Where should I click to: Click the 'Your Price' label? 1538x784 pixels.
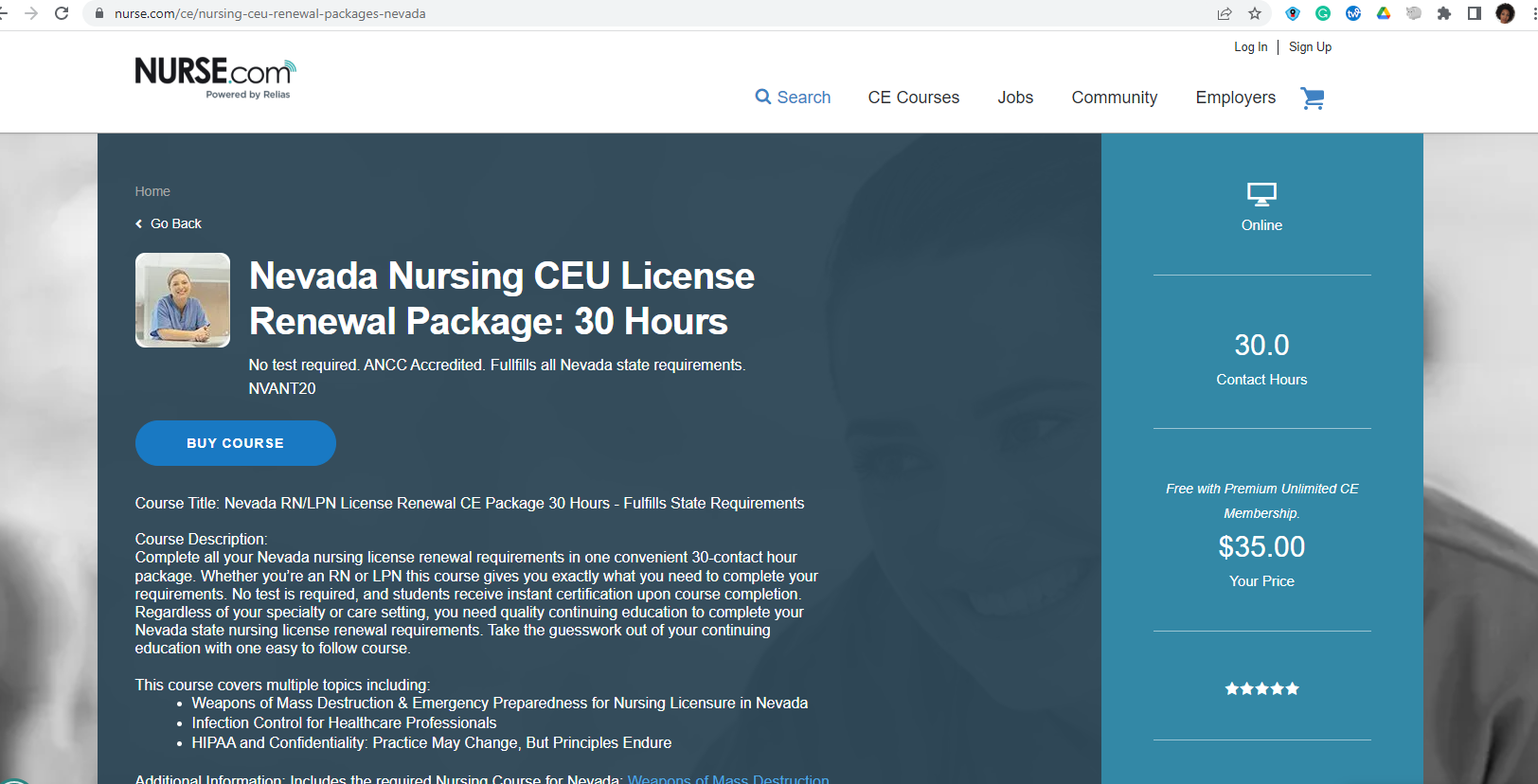(x=1261, y=581)
